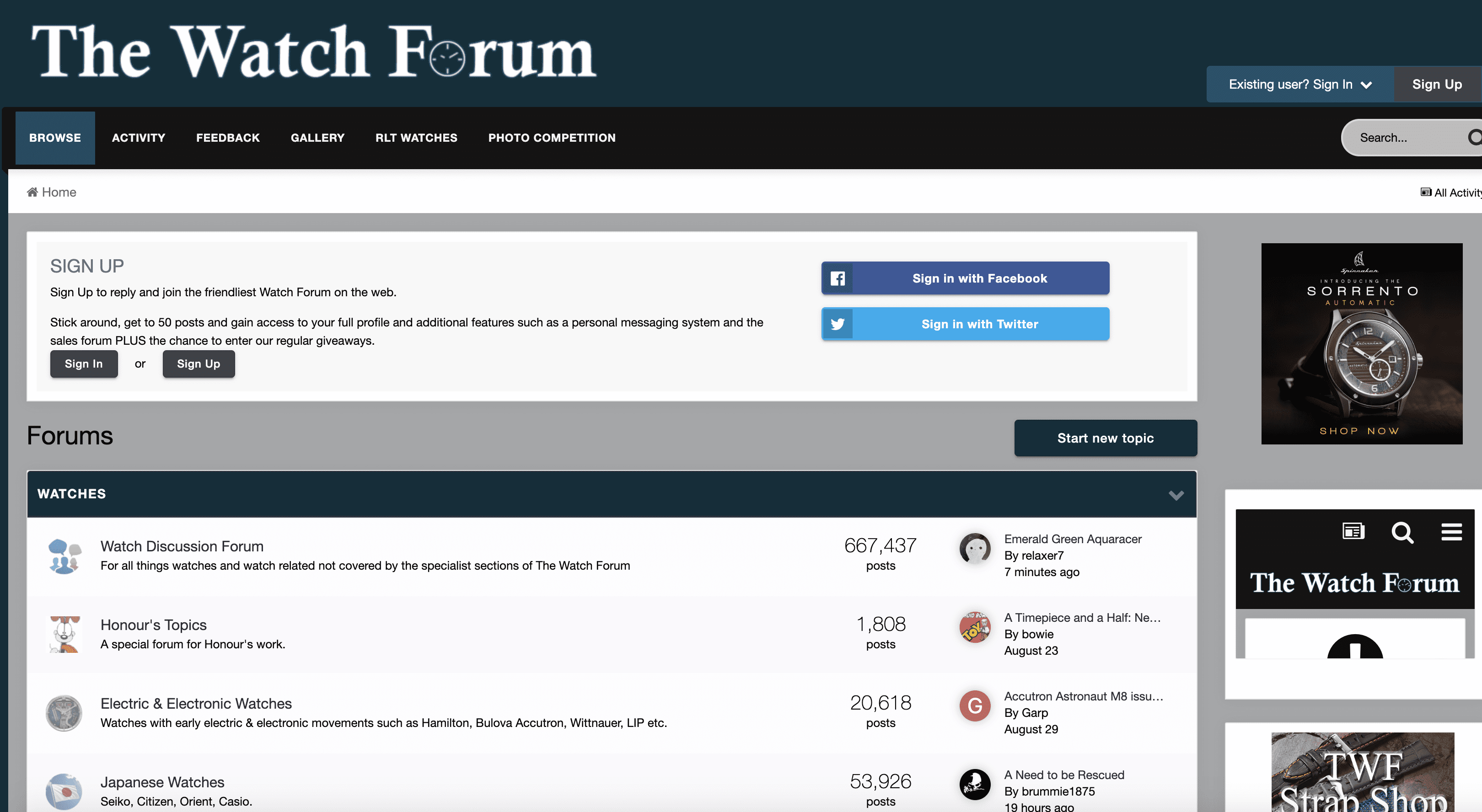Click The Watch Forum main logo
Image resolution: width=1482 pixels, height=812 pixels.
tap(313, 52)
